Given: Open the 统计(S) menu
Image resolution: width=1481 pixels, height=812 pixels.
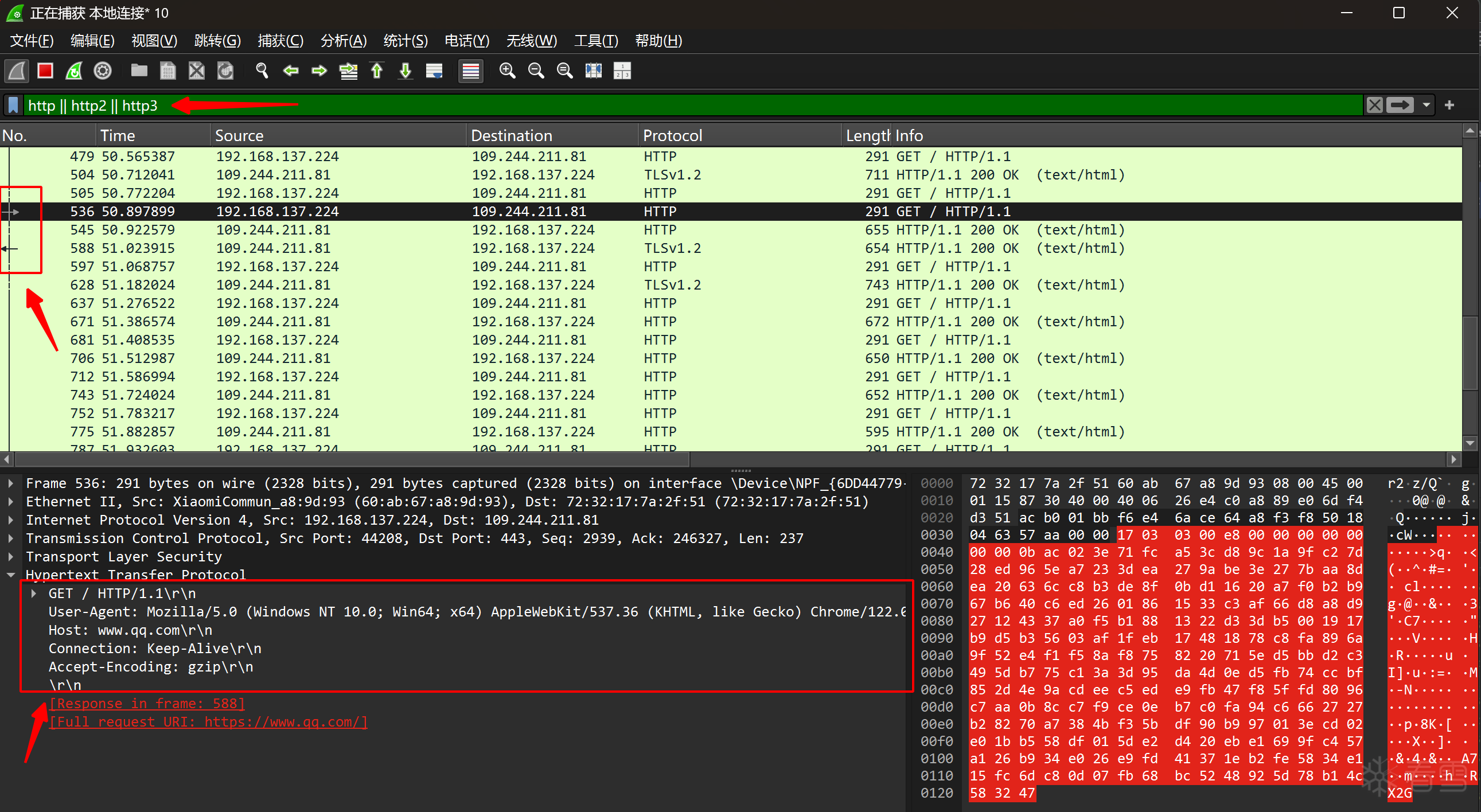Looking at the screenshot, I should (x=406, y=41).
